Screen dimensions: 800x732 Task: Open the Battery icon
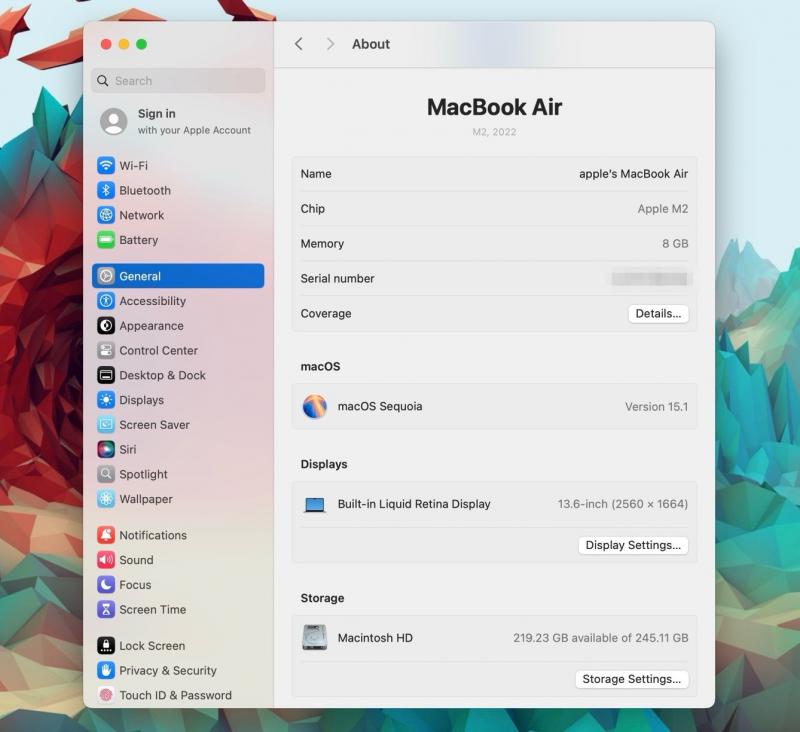pos(106,240)
